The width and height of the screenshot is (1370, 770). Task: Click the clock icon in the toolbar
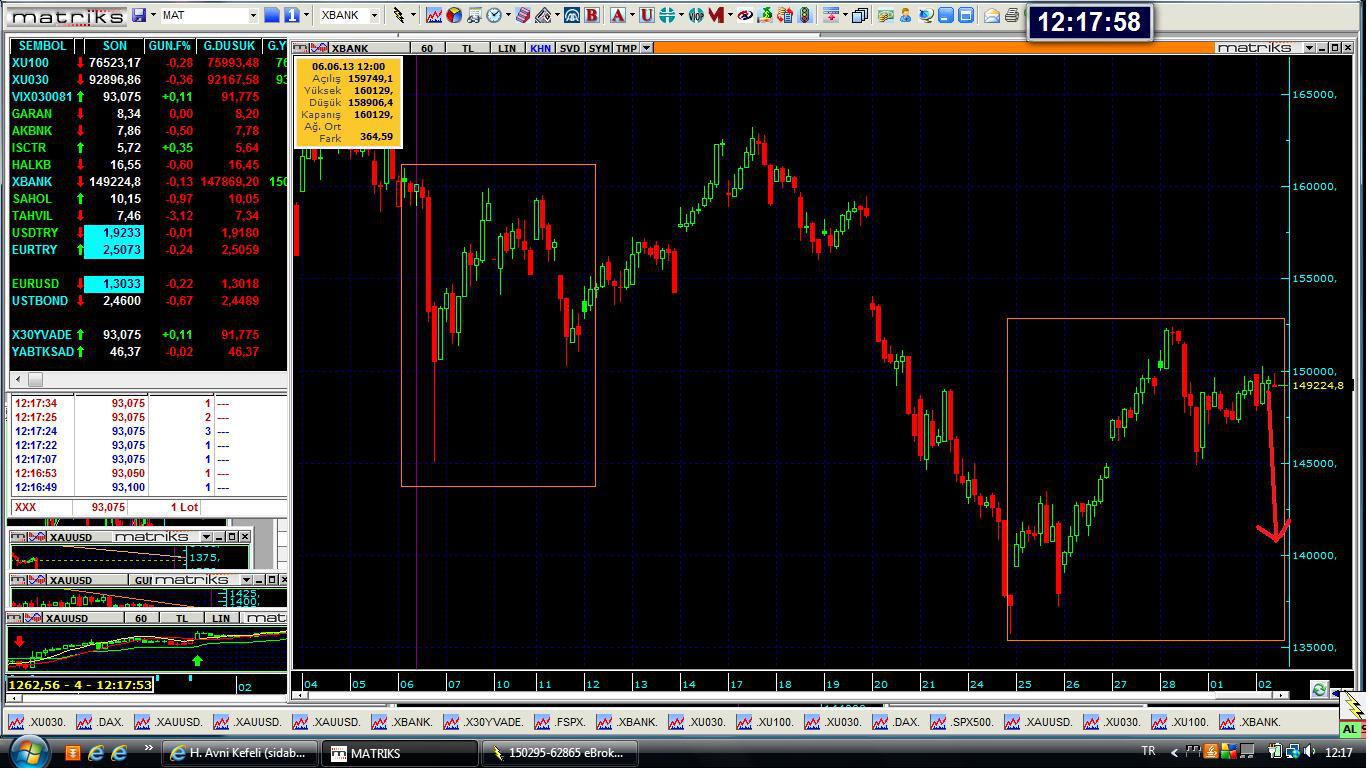pyautogui.click(x=494, y=15)
